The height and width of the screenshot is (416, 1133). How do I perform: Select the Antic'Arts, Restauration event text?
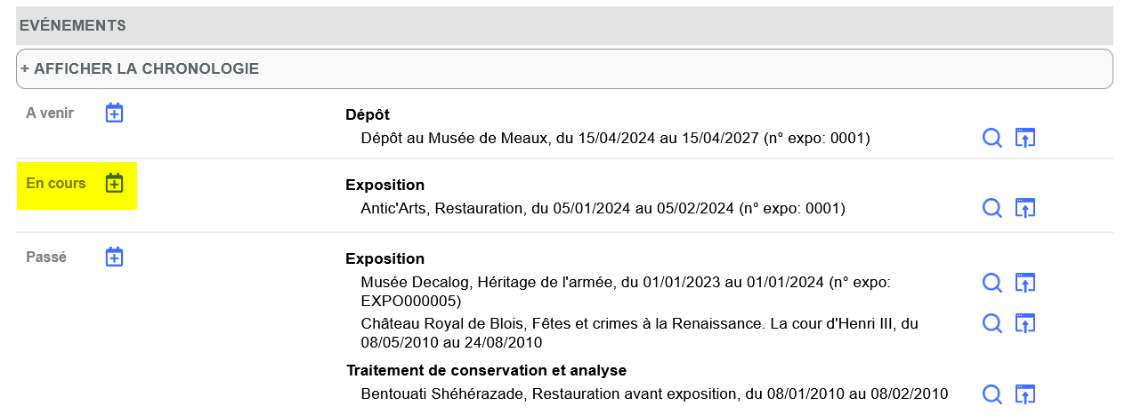click(x=603, y=208)
